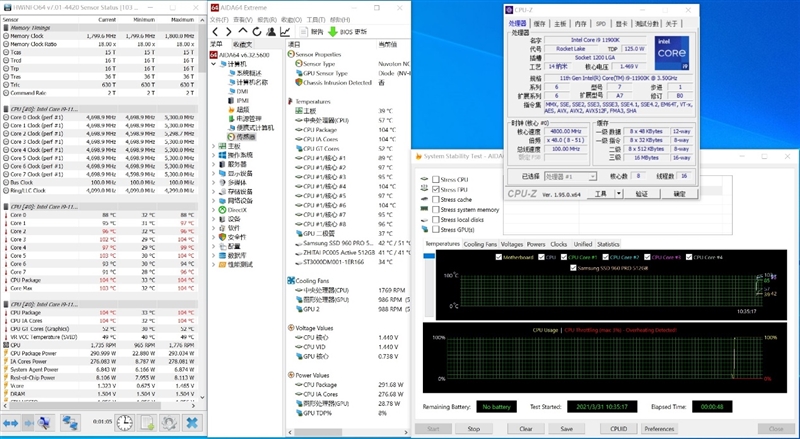Toggle Motherboard graph checkbox
800x439 pixels.
pyautogui.click(x=498, y=257)
